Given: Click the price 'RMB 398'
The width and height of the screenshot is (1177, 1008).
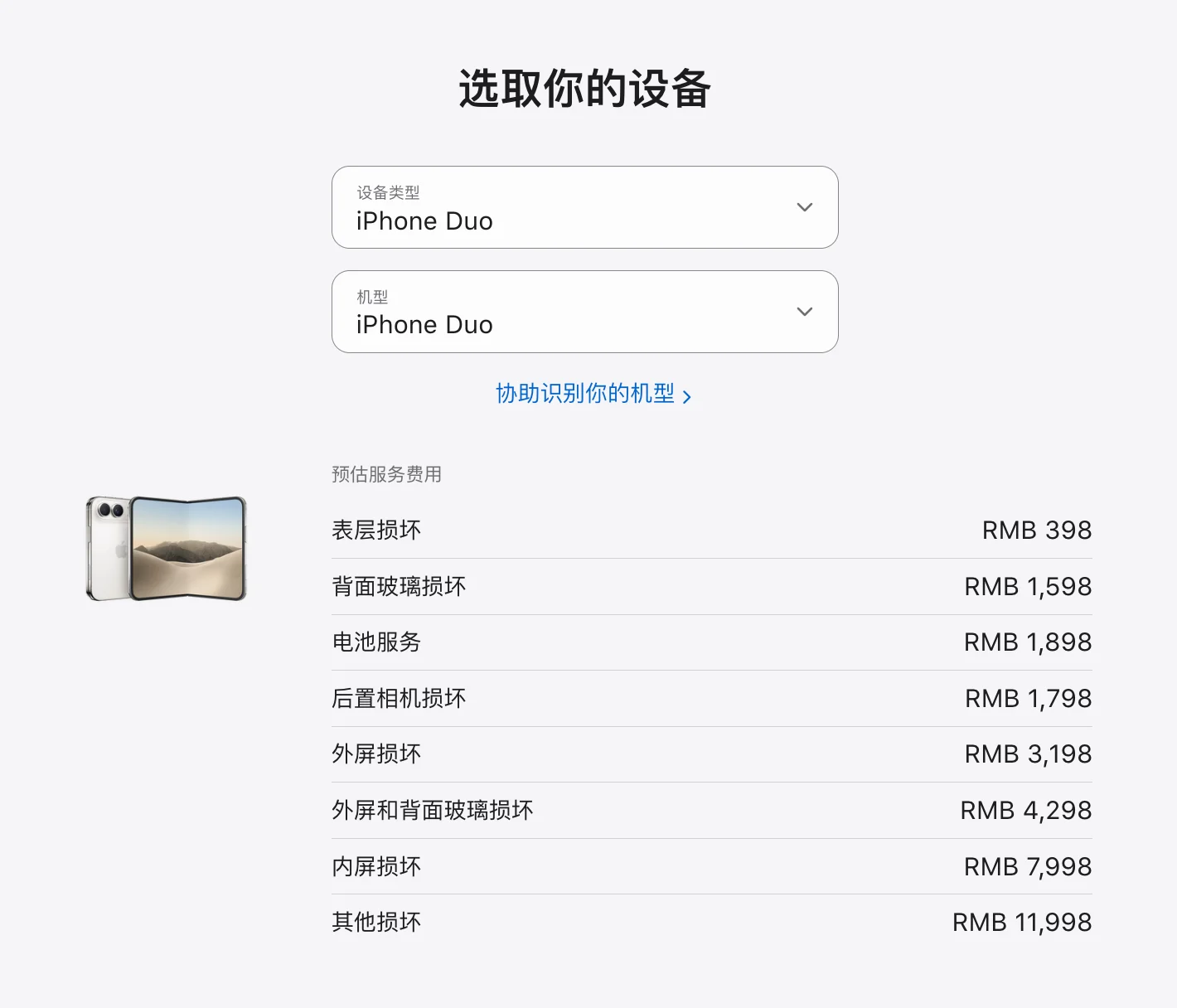Looking at the screenshot, I should (x=1037, y=531).
